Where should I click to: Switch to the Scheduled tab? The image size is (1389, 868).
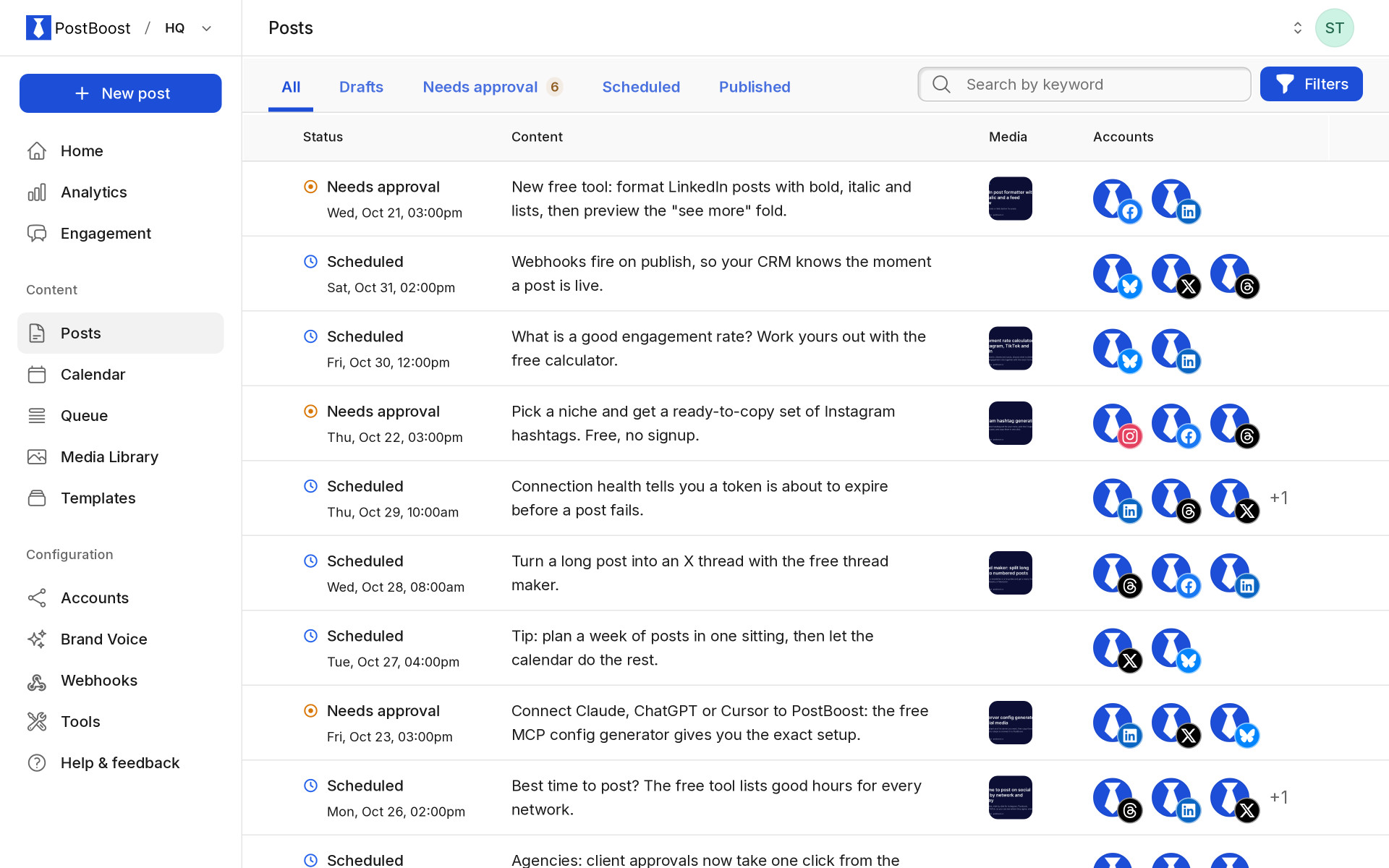pos(641,87)
